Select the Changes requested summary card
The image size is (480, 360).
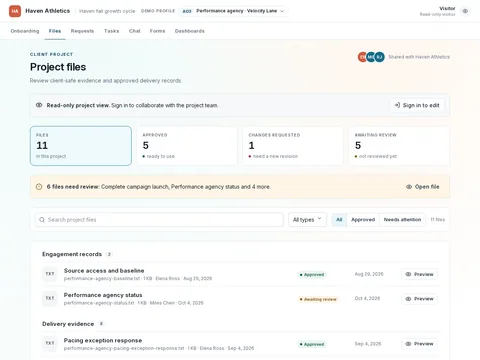[293, 146]
